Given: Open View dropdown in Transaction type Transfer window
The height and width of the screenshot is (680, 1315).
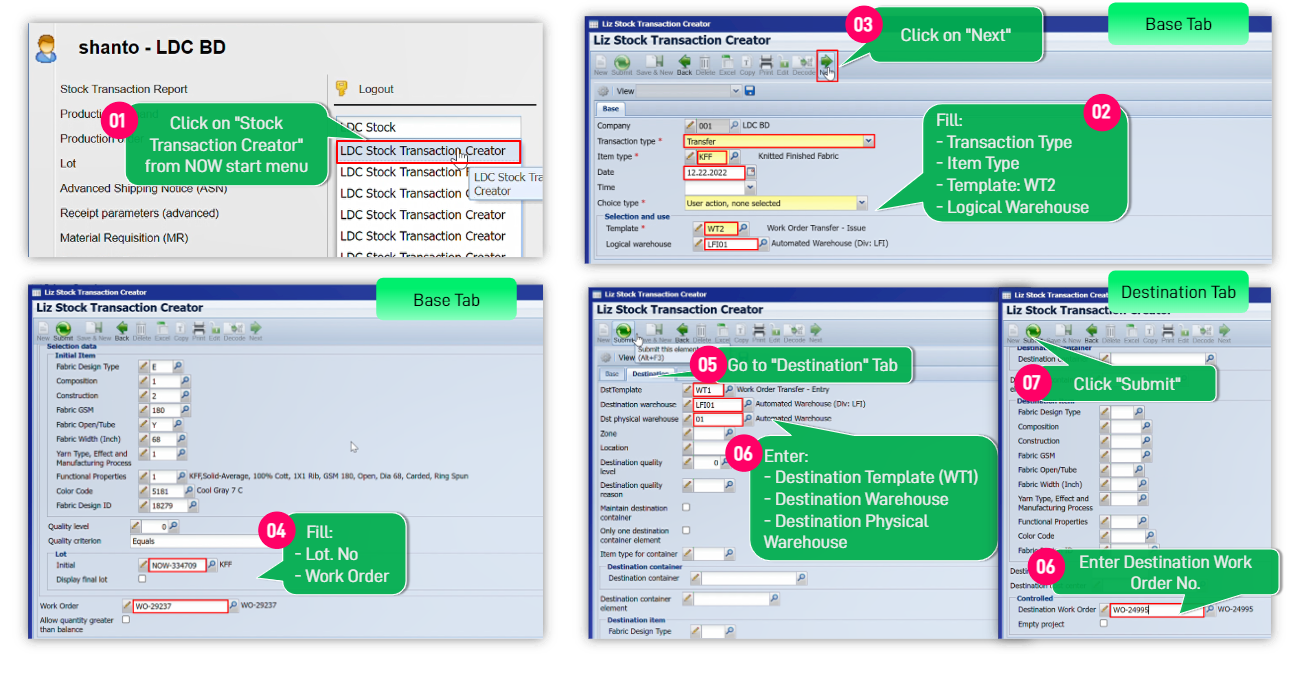Looking at the screenshot, I should tap(736, 91).
